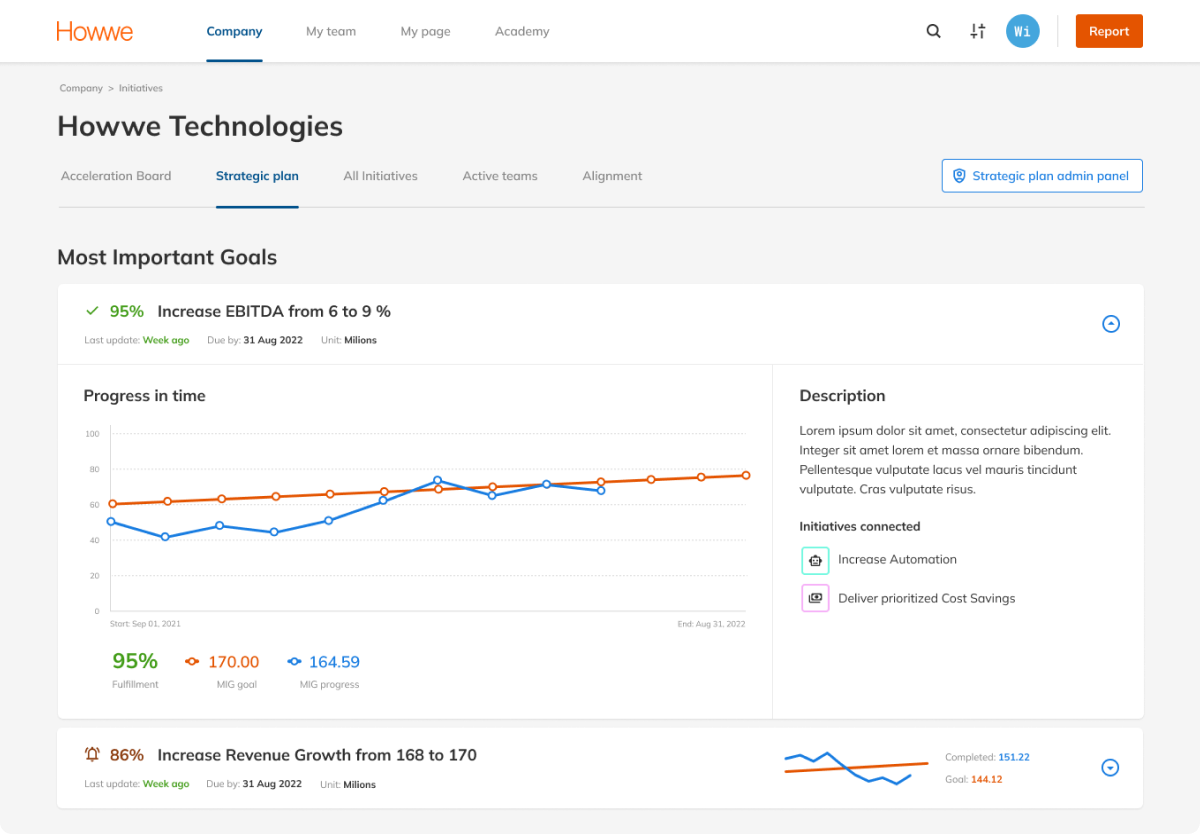Viewport: 1200px width, 834px height.
Task: Click the Howwe logo
Action: pyautogui.click(x=95, y=31)
